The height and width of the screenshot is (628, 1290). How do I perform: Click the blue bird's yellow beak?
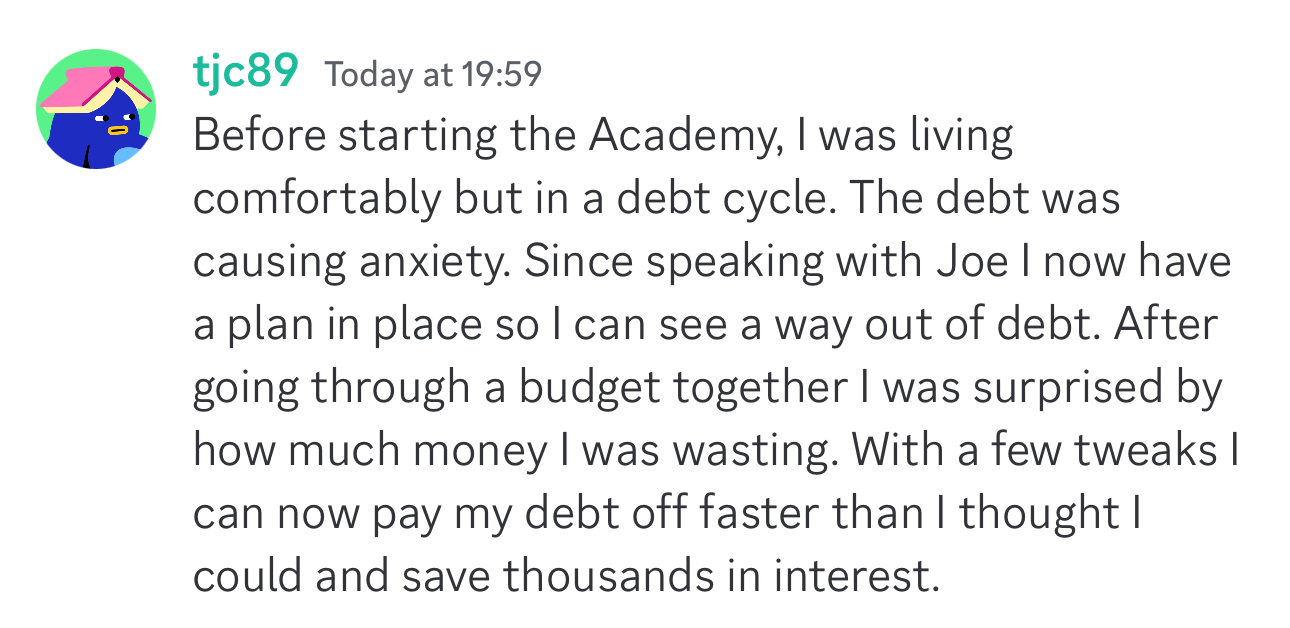119,128
